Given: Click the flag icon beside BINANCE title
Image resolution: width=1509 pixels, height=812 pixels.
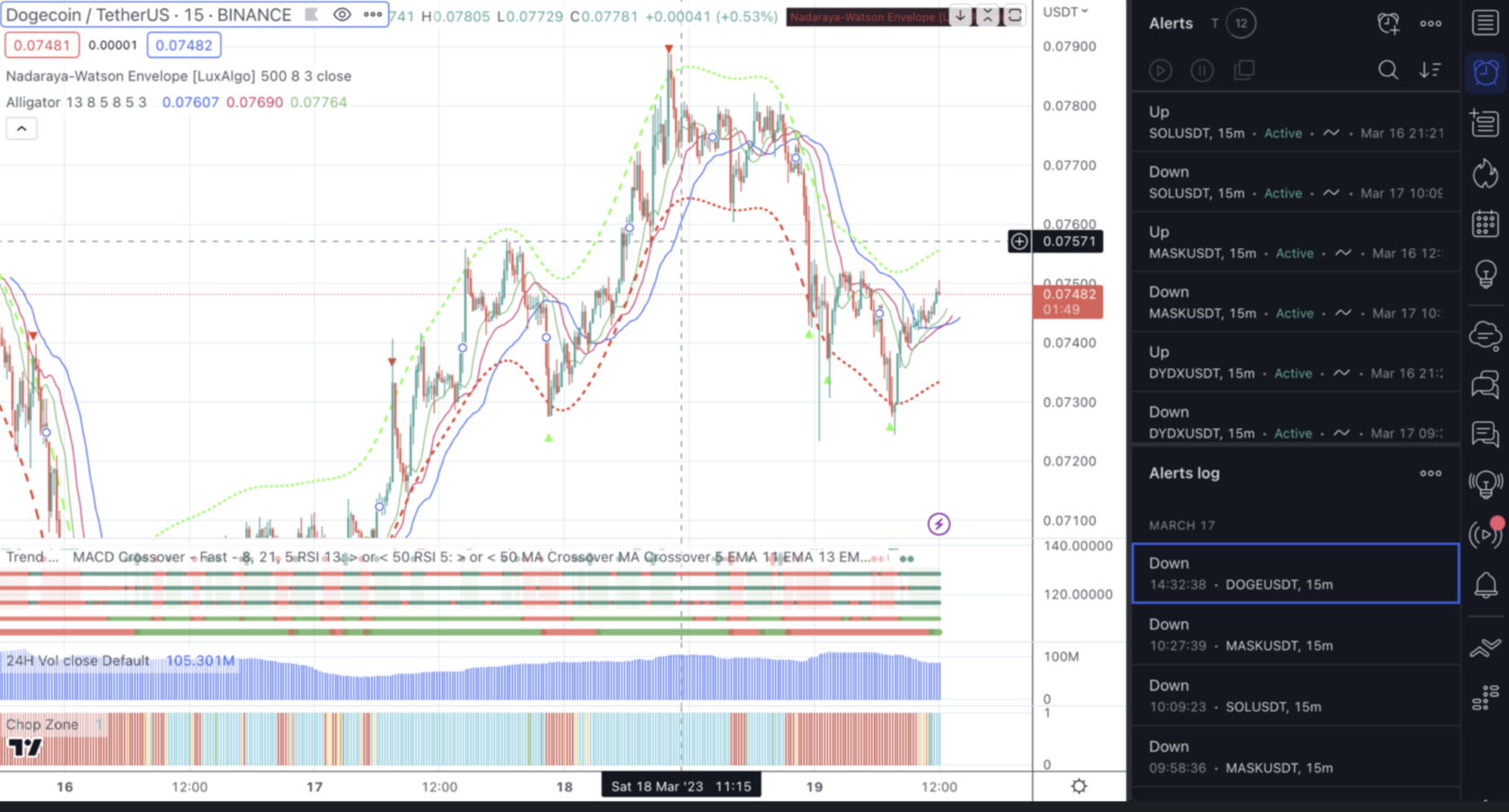Looking at the screenshot, I should click(312, 14).
